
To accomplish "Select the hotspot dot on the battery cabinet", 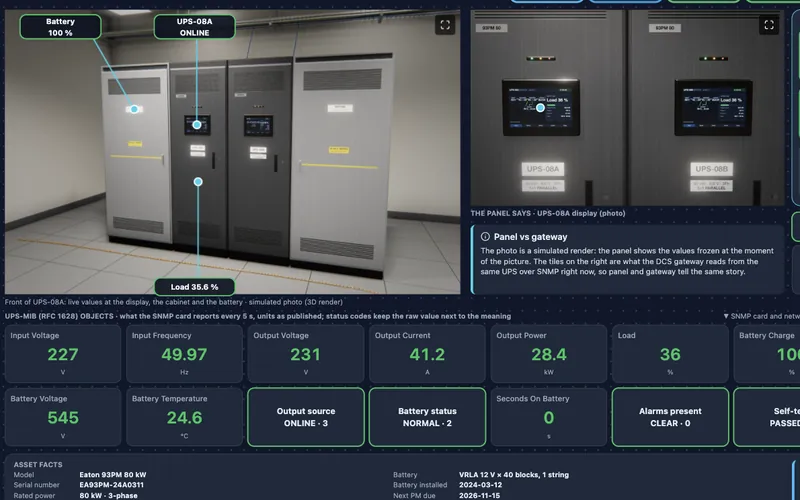I will [x=134, y=109].
